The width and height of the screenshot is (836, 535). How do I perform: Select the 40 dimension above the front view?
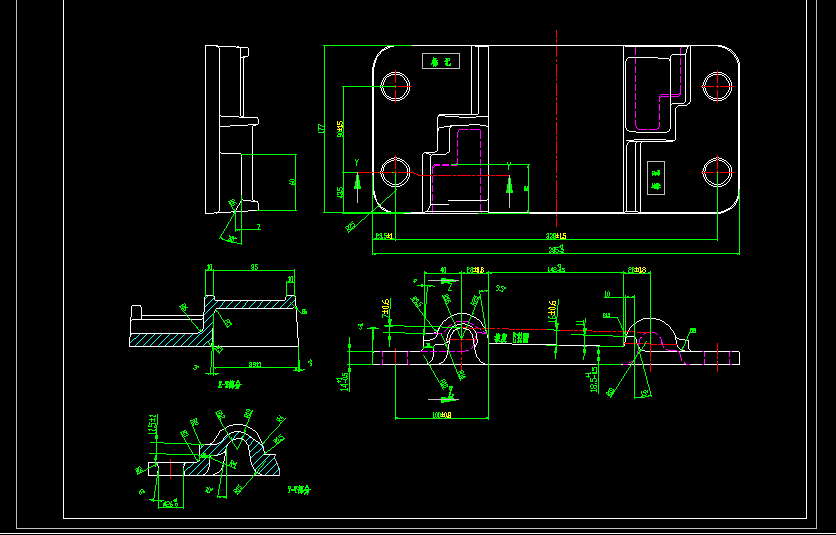(444, 270)
